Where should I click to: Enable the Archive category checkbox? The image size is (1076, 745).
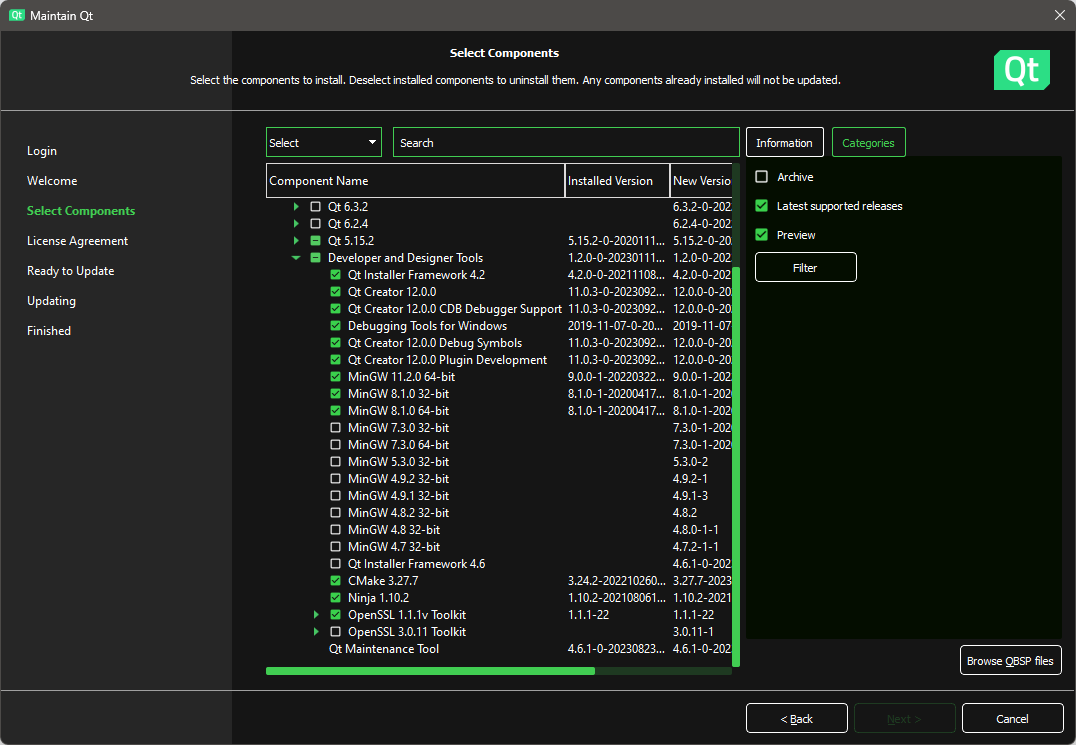click(x=762, y=177)
